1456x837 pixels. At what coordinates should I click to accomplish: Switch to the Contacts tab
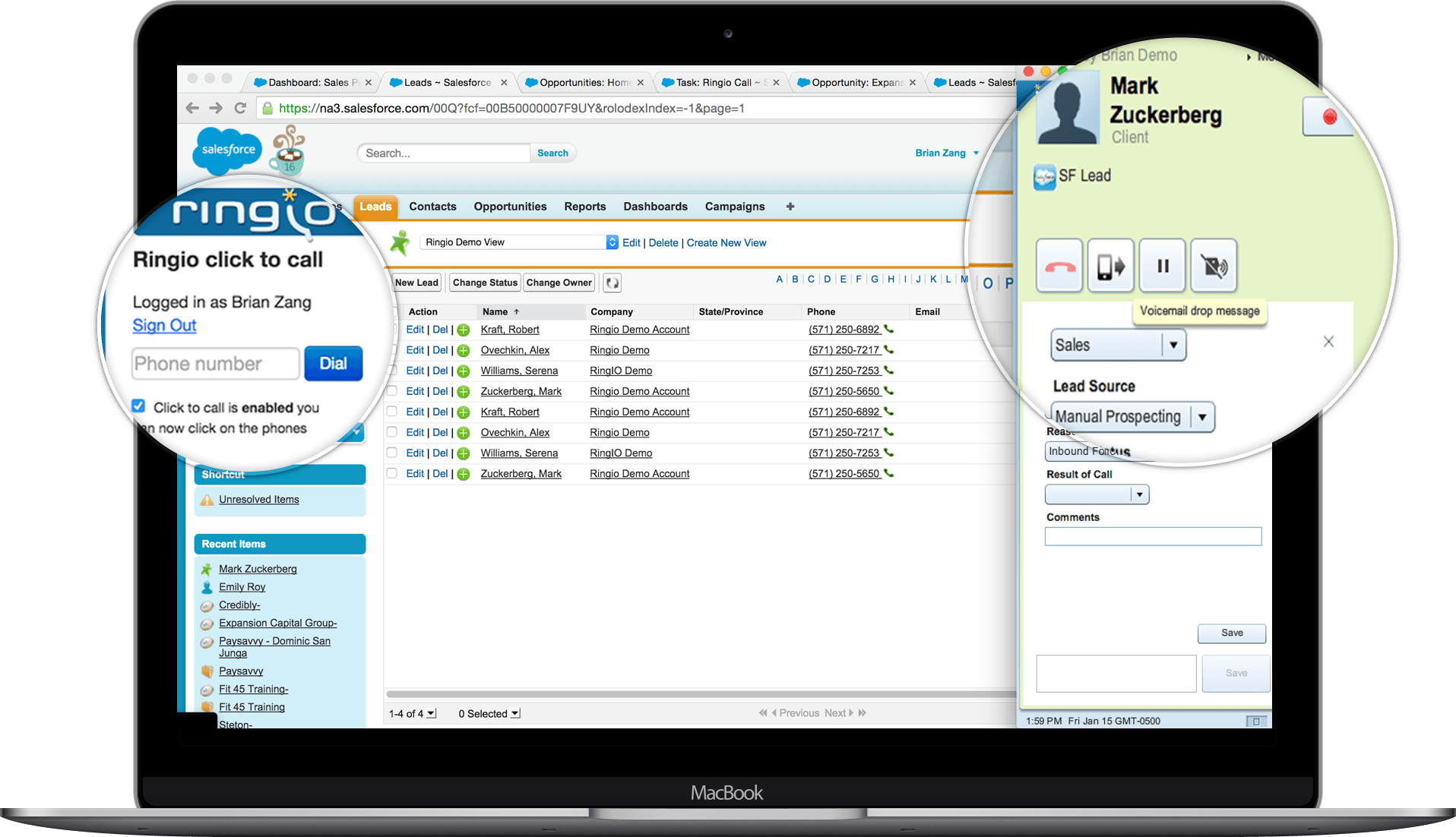click(432, 207)
